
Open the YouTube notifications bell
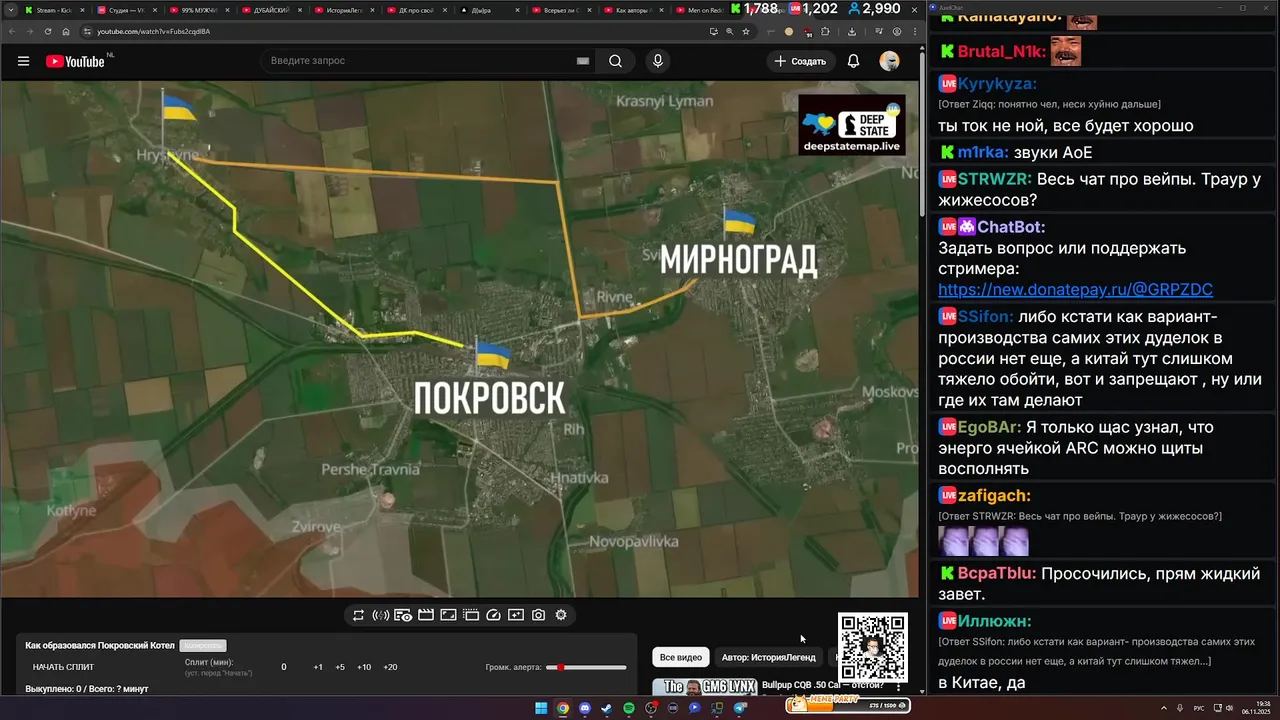853,61
